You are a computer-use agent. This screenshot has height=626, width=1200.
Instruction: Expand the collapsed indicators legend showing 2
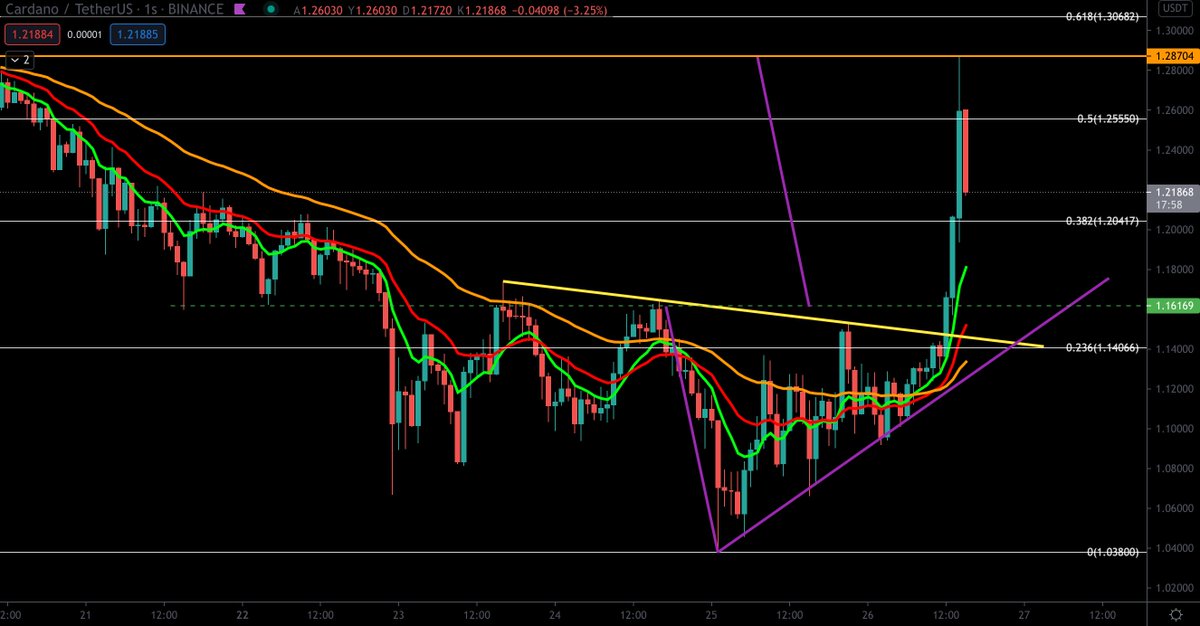click(x=20, y=60)
